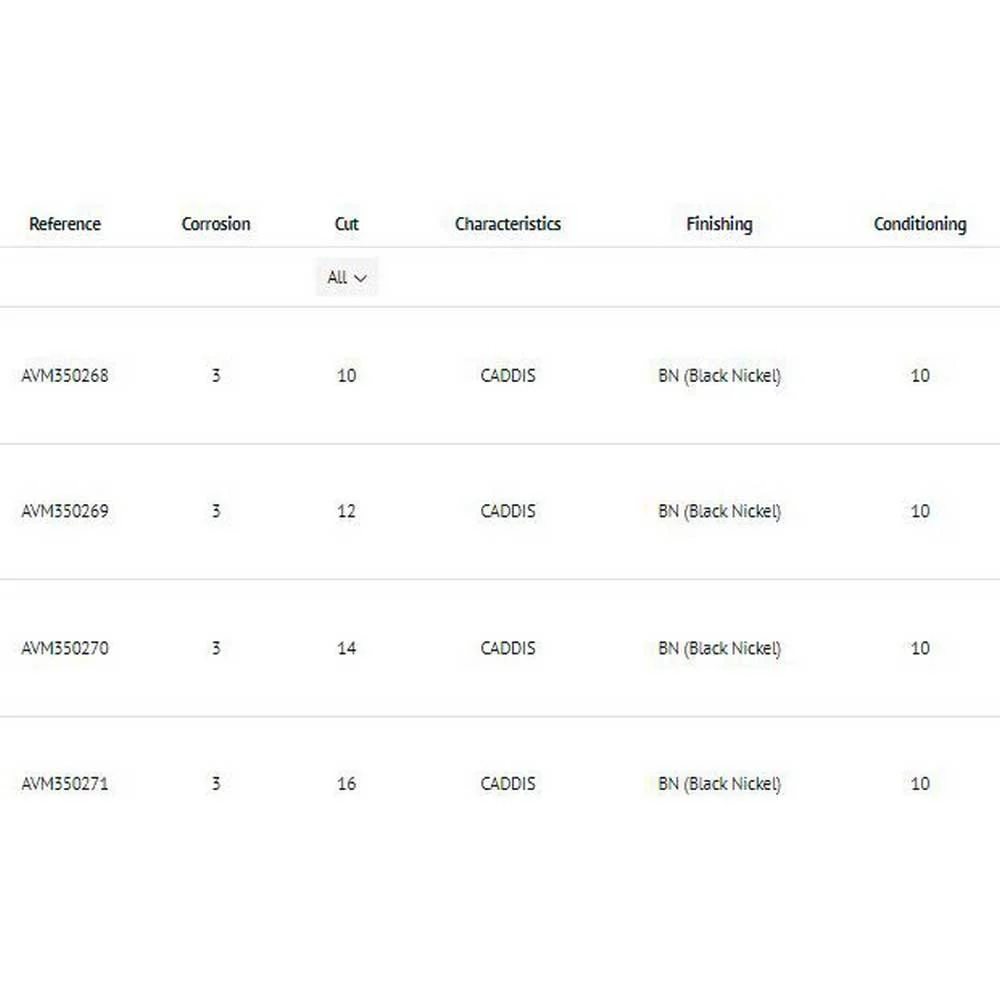
Task: Click CADDIS in the AVM350268 row
Action: click(508, 376)
